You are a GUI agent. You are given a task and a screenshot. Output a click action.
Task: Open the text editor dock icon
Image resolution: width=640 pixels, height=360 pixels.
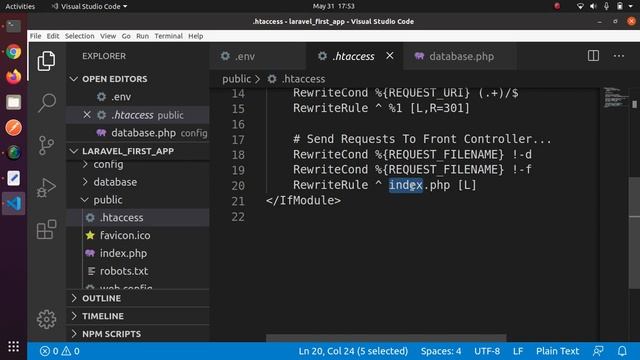[x=13, y=178]
